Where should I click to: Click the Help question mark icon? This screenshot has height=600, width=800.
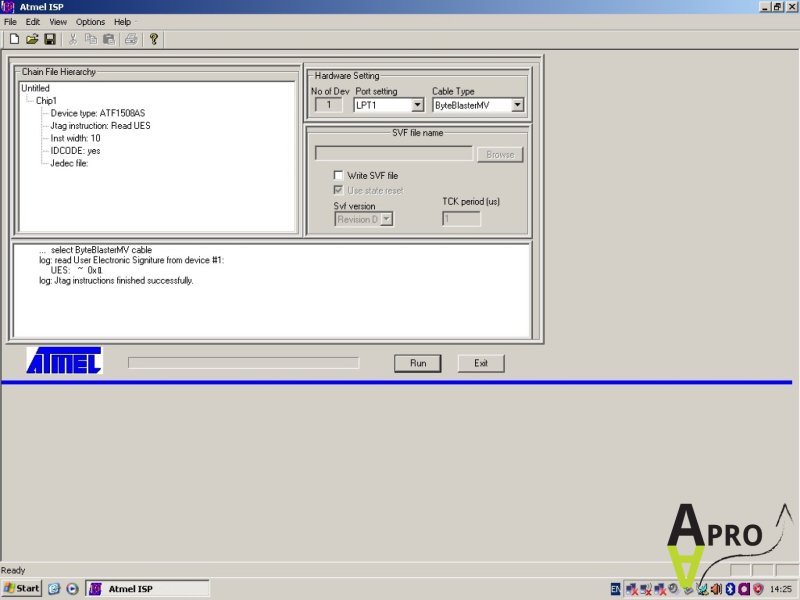pos(154,39)
